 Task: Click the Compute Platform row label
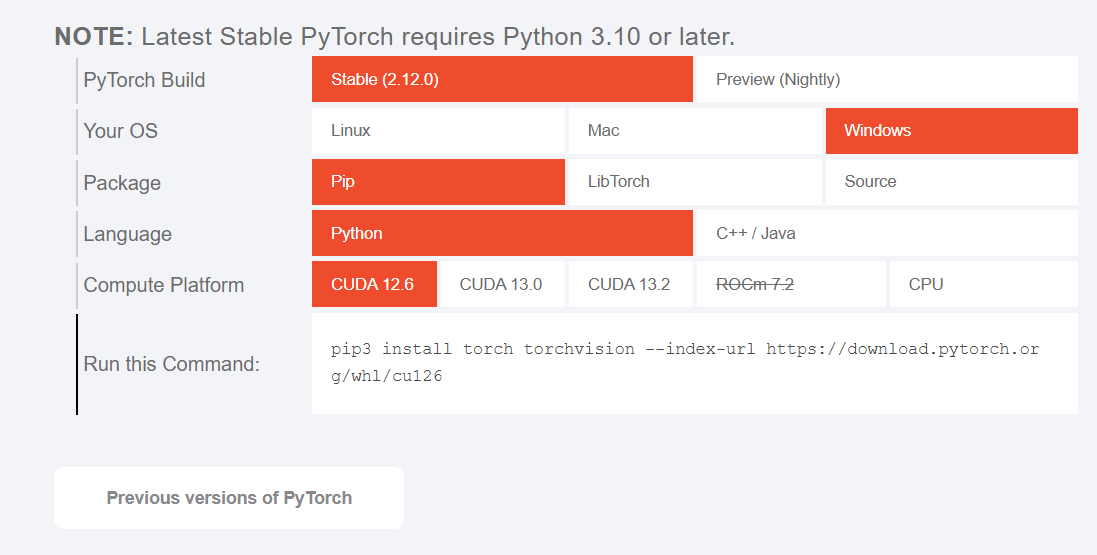[164, 285]
